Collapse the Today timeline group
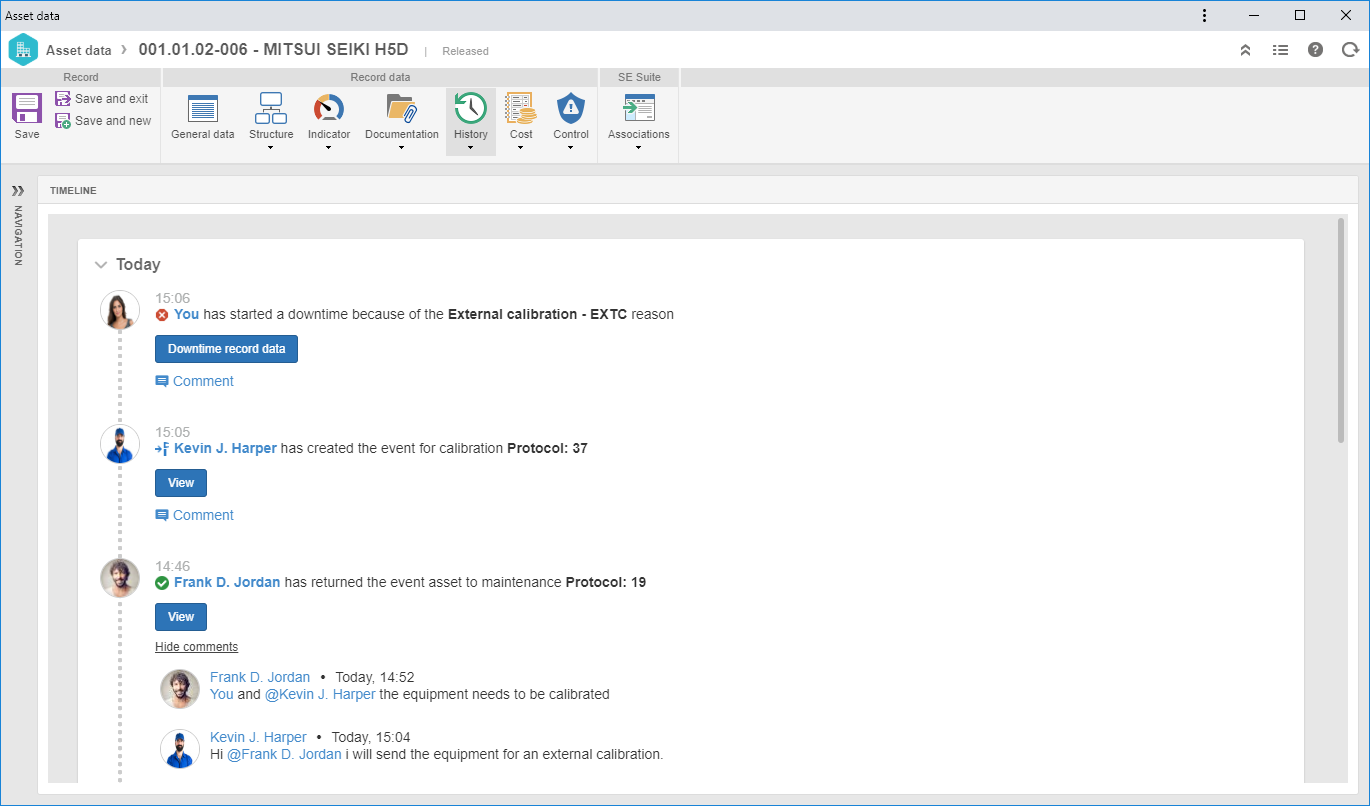The width and height of the screenshot is (1370, 806). [x=100, y=265]
